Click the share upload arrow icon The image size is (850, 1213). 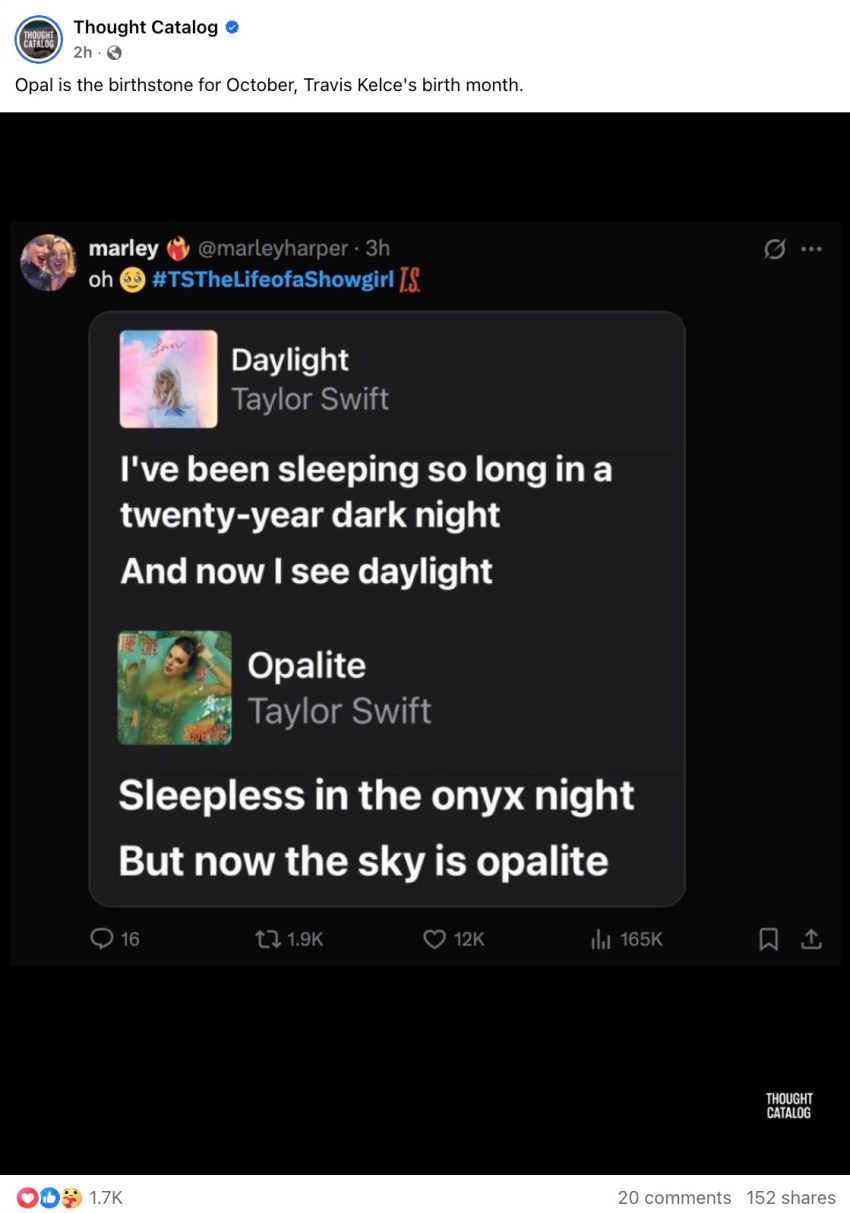click(811, 939)
